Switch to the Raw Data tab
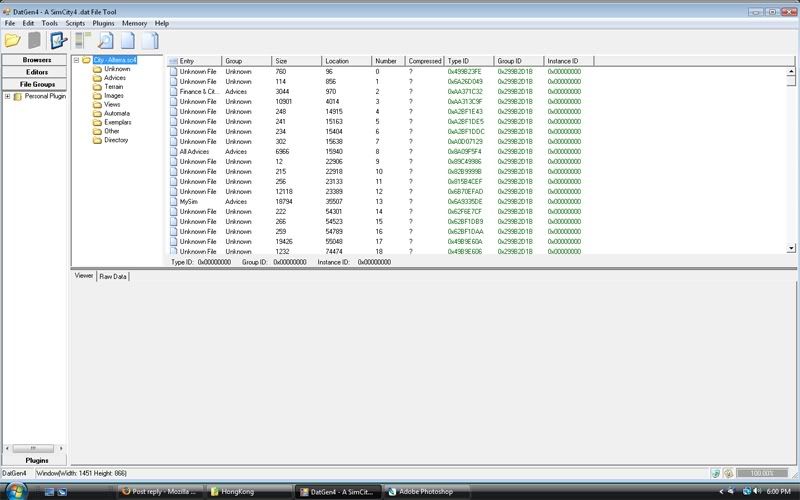This screenshot has width=800, height=500. pyautogui.click(x=113, y=277)
